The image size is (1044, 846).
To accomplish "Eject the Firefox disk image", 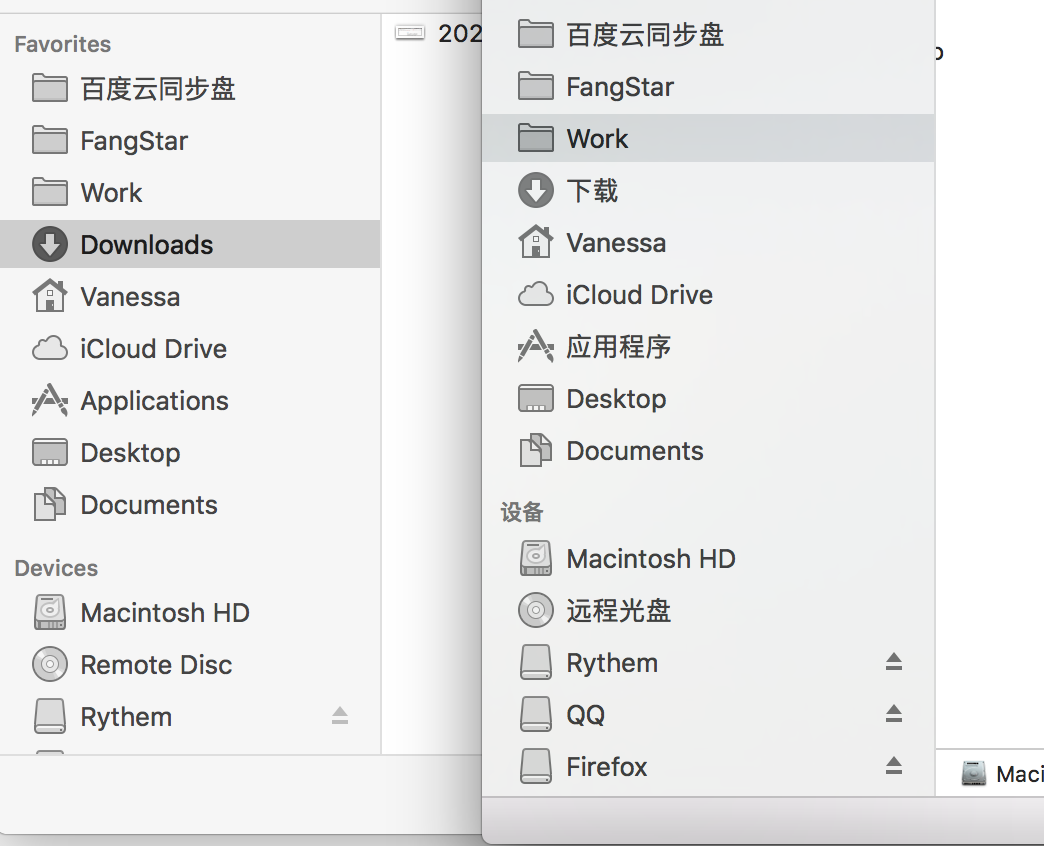I will [893, 766].
